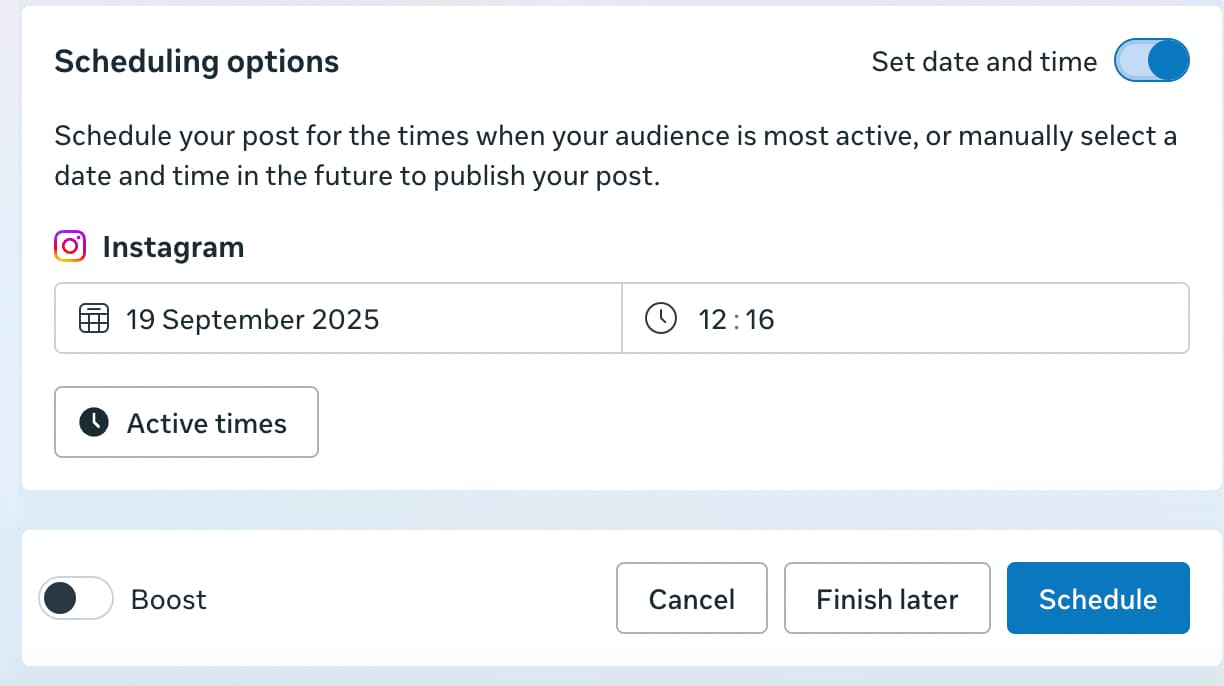Open the 19 September 2025 date picker

click(x=253, y=320)
